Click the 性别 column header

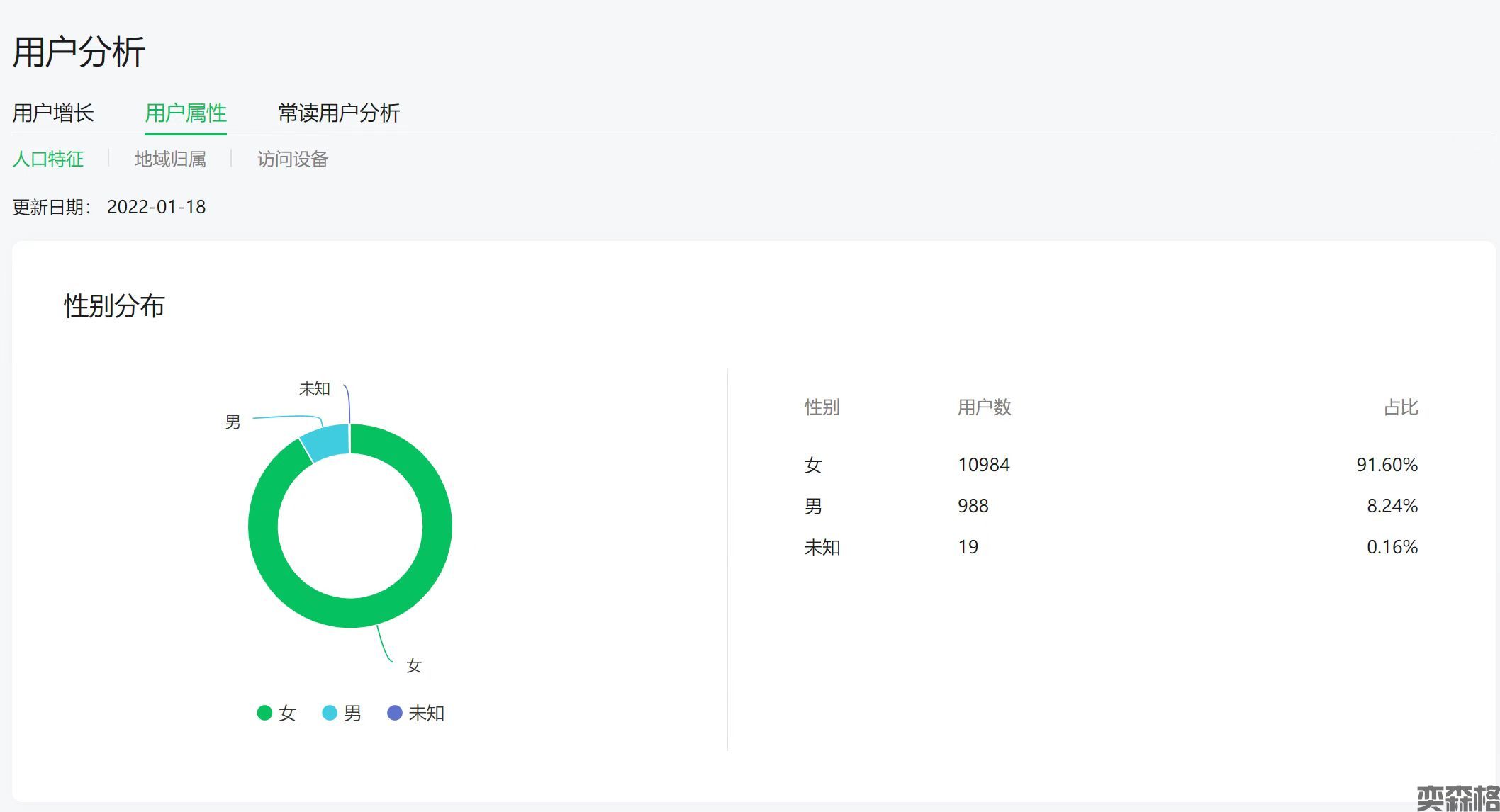(822, 407)
